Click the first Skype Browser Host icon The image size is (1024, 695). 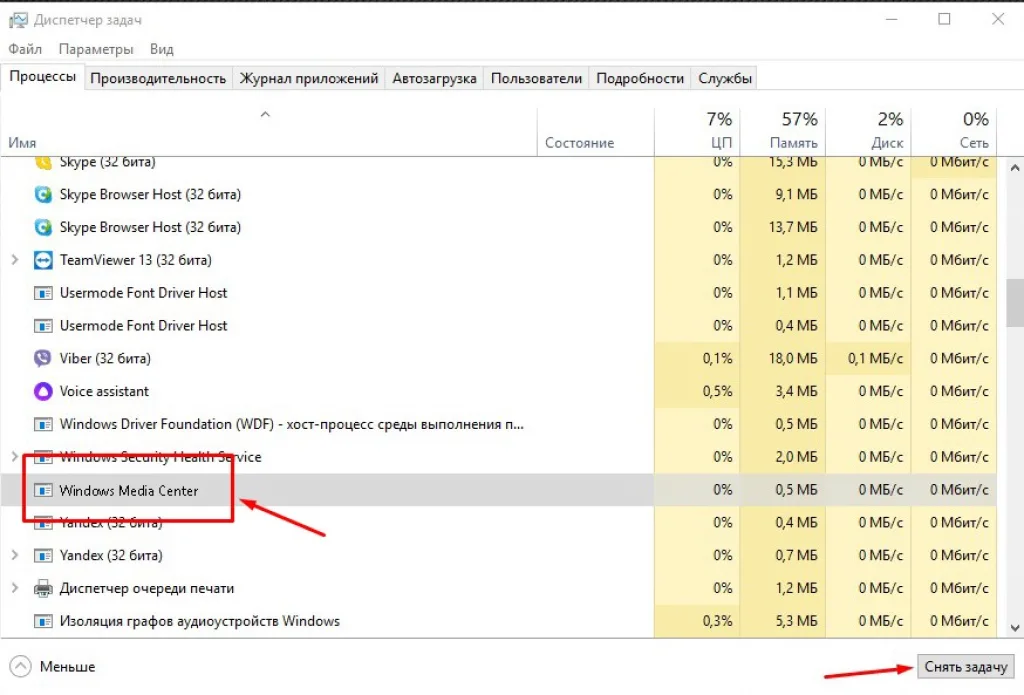42,194
